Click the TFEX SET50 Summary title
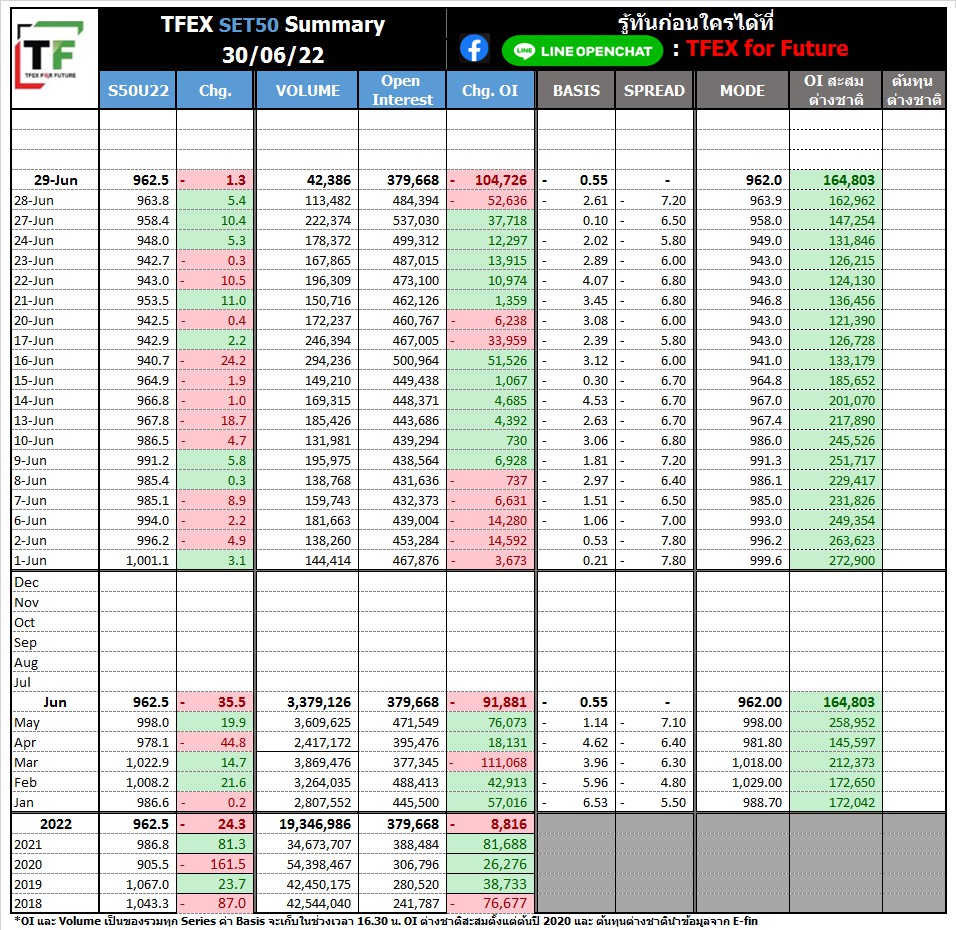The height and width of the screenshot is (930, 956). (x=273, y=24)
